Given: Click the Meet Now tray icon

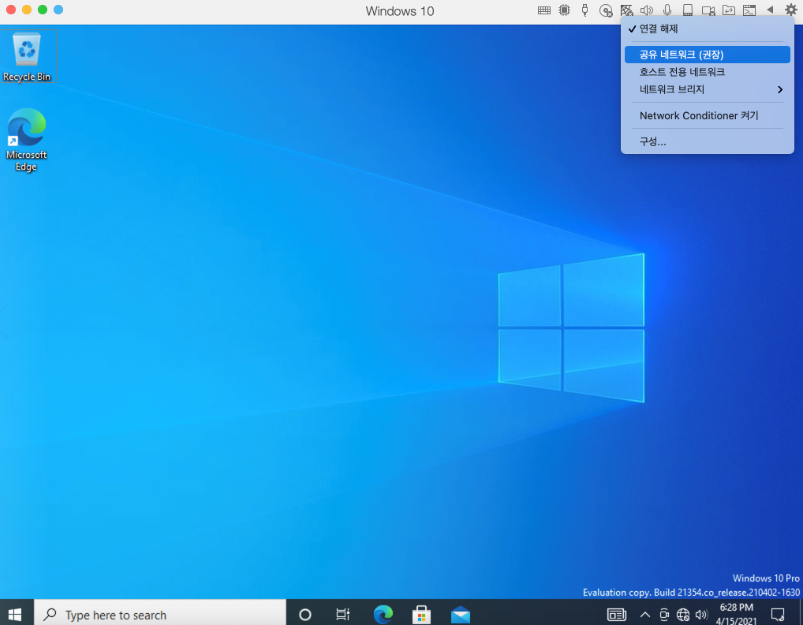Looking at the screenshot, I should (664, 614).
